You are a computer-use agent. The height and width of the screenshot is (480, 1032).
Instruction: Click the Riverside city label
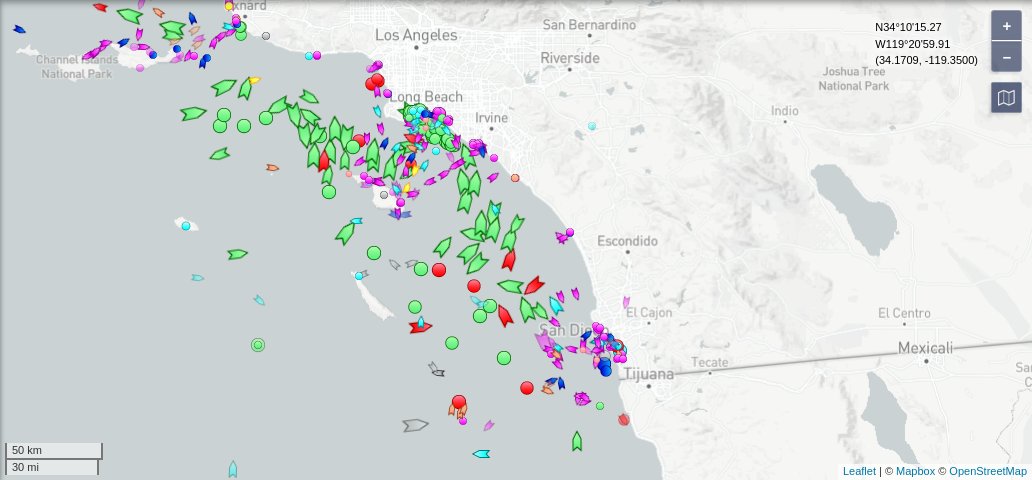570,58
